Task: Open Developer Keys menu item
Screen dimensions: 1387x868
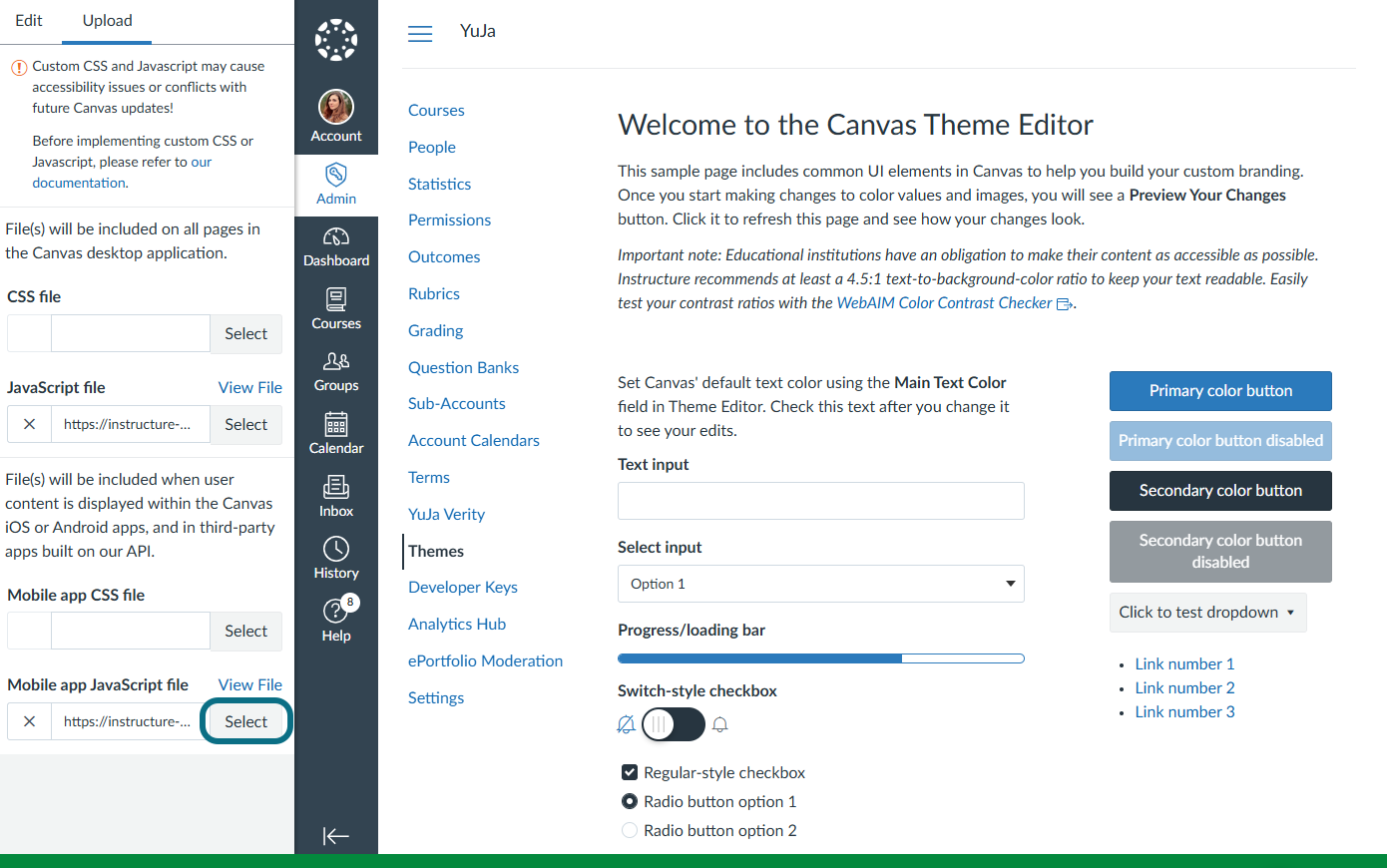Action: coord(463,587)
